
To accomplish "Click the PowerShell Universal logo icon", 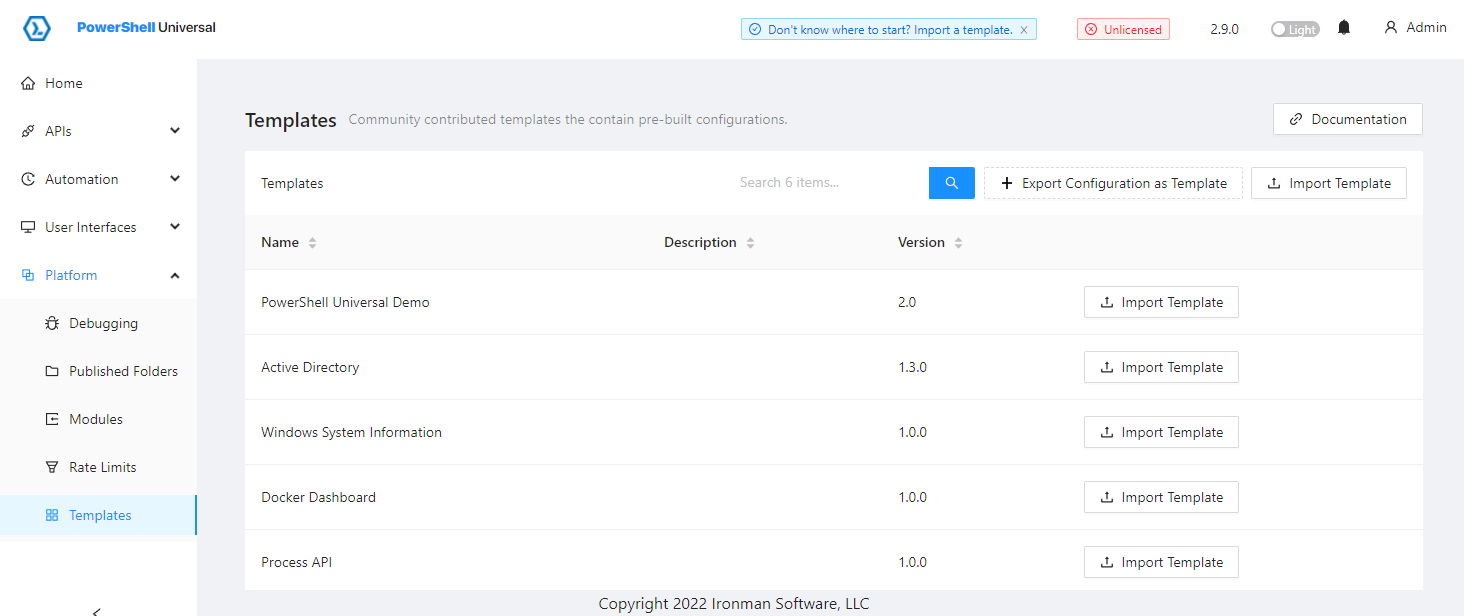I will point(37,28).
